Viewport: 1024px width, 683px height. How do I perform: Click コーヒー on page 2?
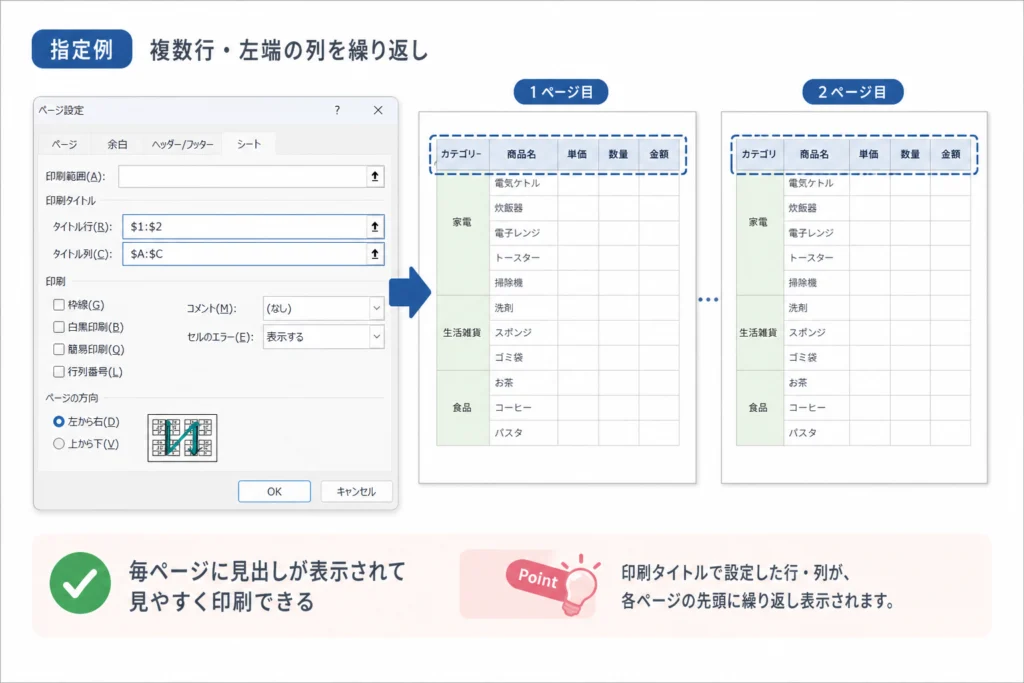pos(807,407)
